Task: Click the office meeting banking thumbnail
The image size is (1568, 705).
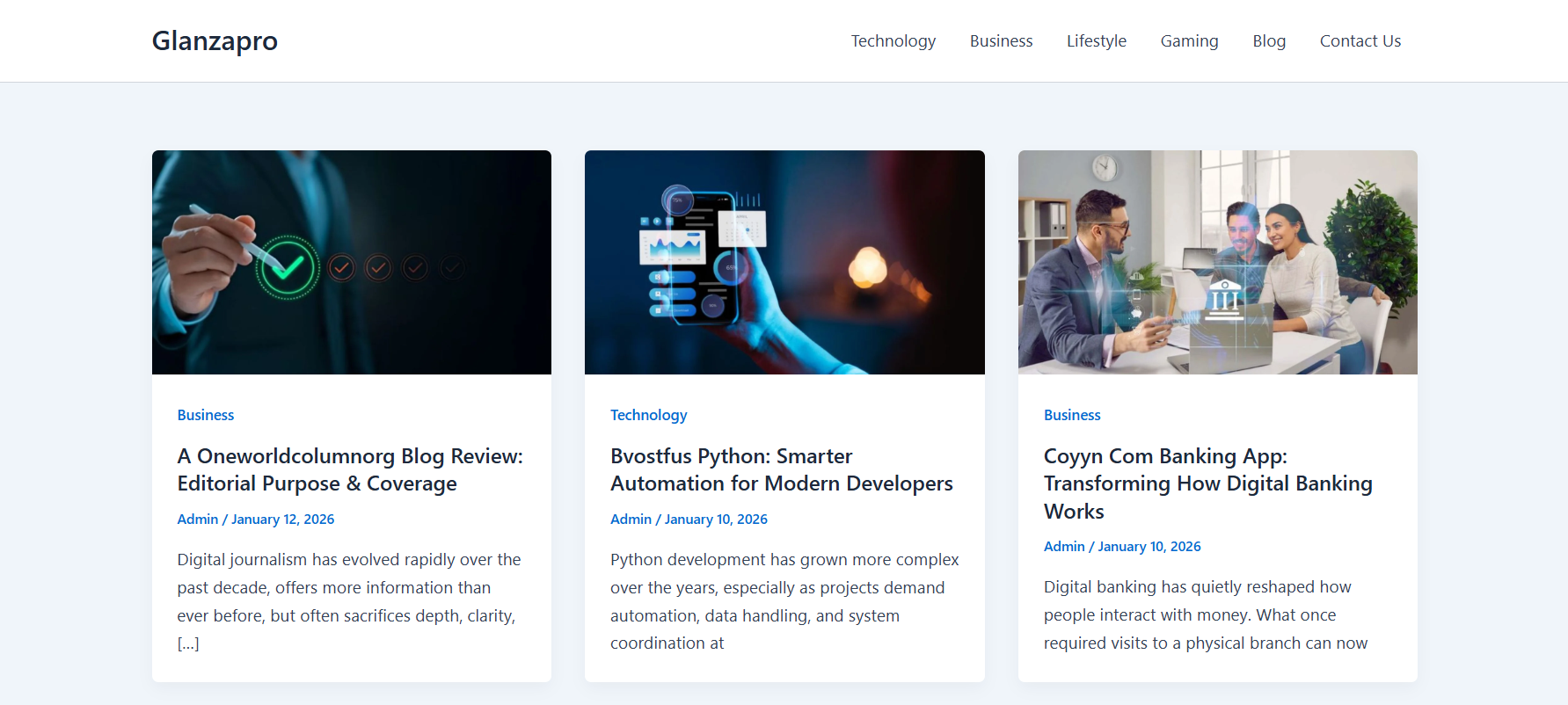Action: point(1217,262)
